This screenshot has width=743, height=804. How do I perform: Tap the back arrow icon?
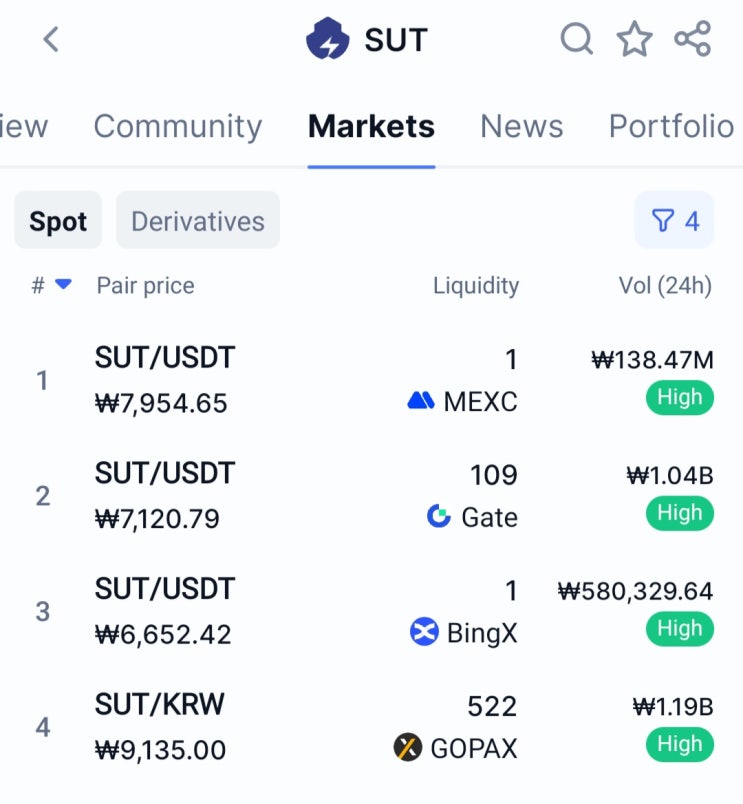pyautogui.click(x=51, y=39)
